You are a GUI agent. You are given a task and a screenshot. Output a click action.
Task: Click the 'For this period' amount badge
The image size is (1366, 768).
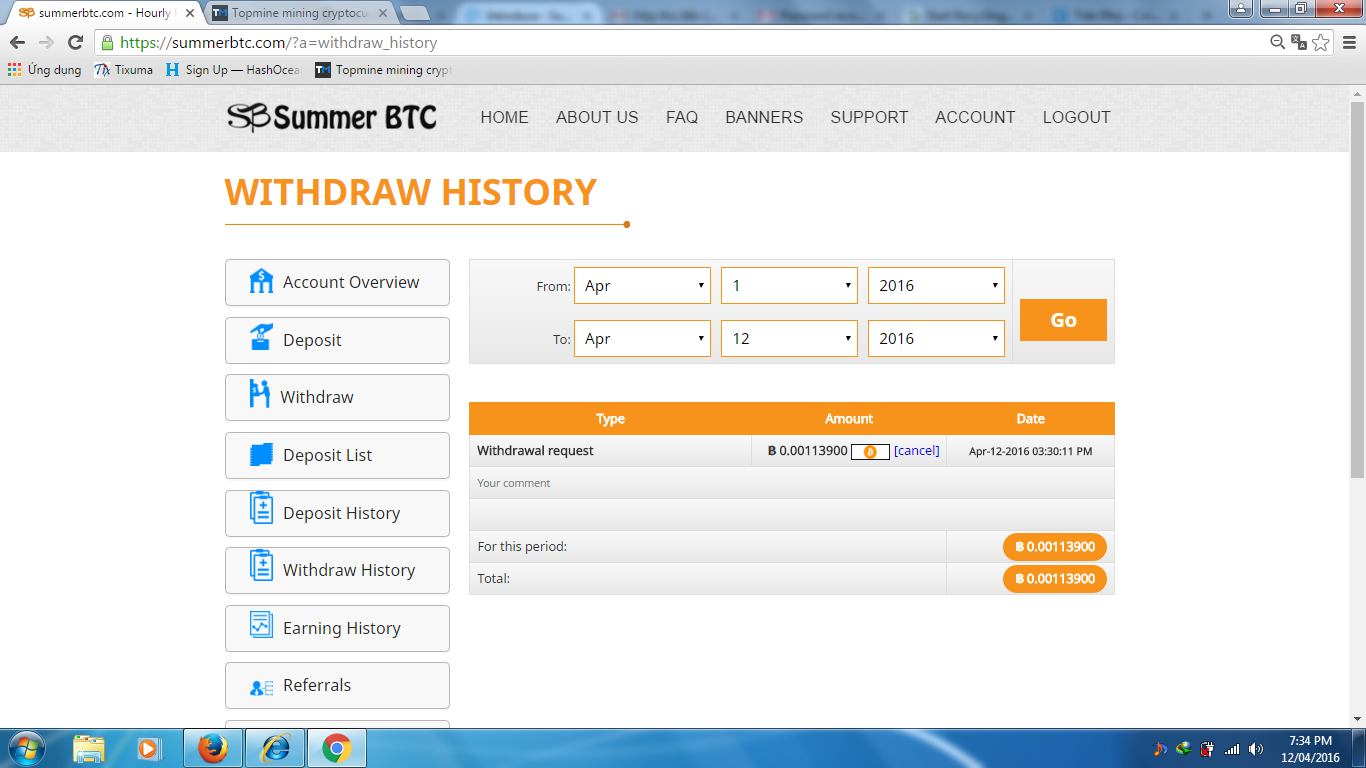point(1055,547)
